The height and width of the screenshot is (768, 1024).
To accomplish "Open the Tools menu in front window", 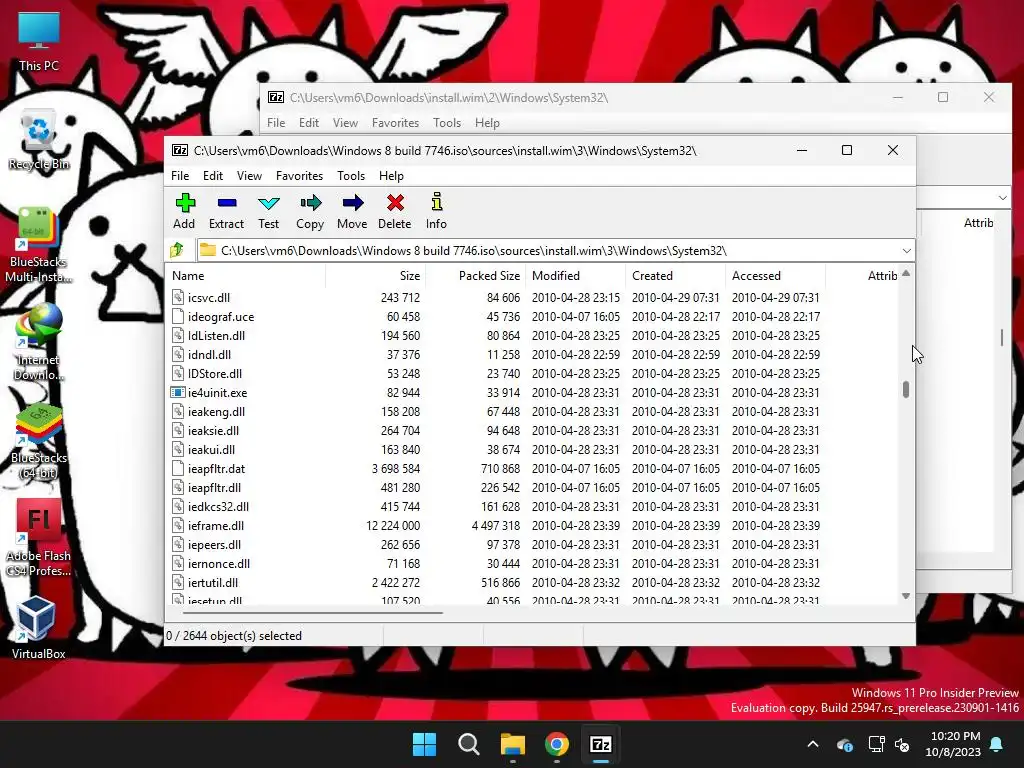I will [351, 176].
